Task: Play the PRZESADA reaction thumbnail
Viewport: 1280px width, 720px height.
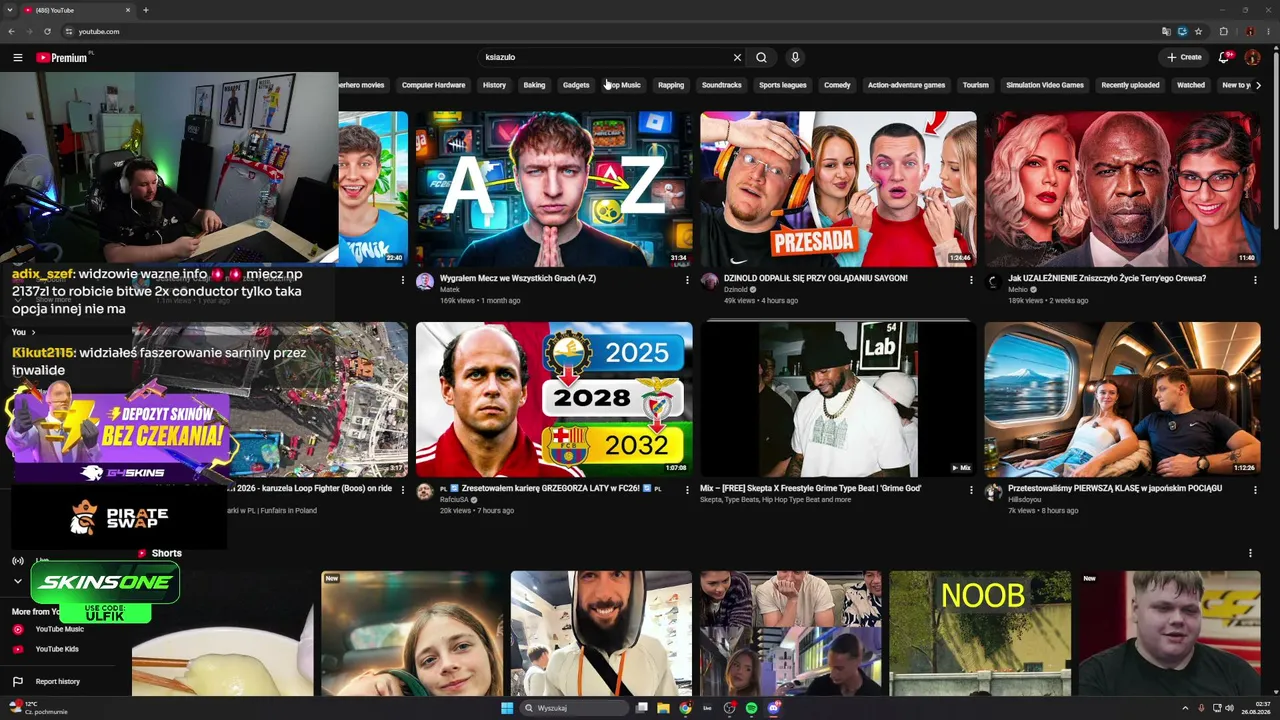Action: [838, 189]
